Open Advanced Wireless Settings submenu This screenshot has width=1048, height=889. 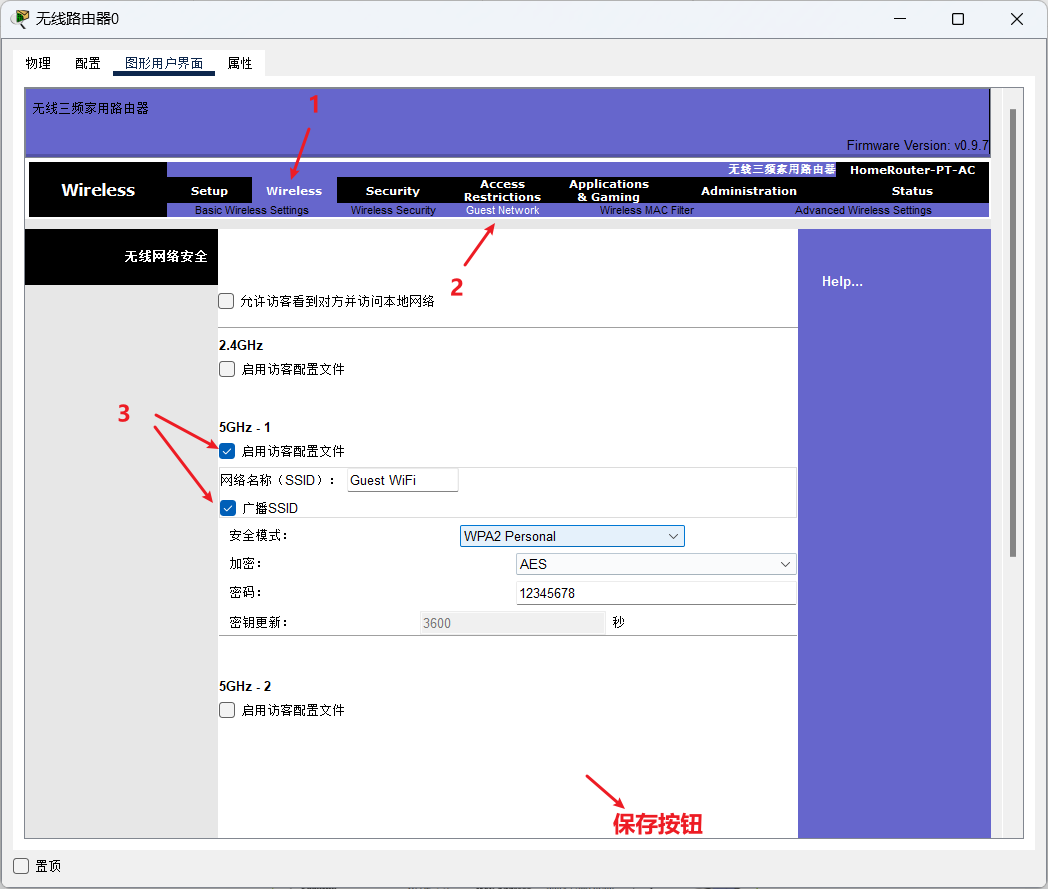pos(863,210)
